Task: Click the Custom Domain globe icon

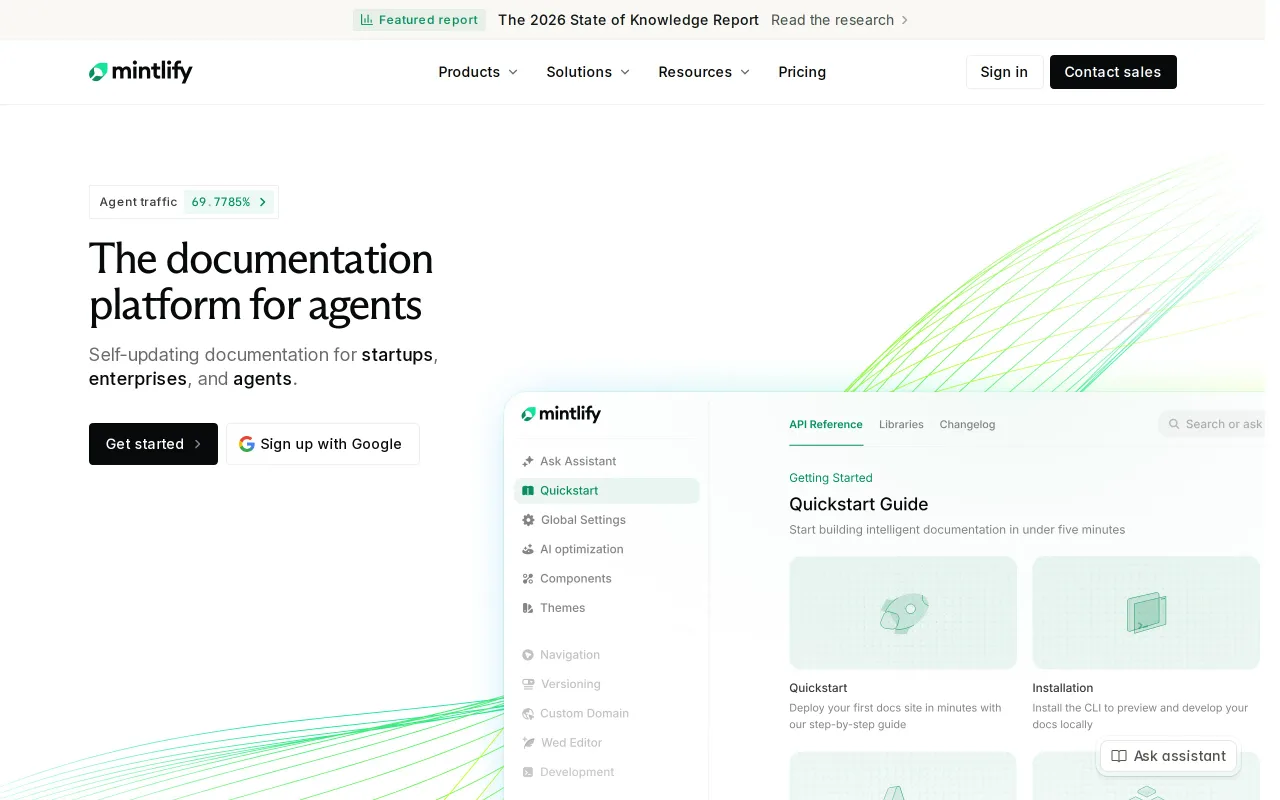Action: [x=528, y=713]
